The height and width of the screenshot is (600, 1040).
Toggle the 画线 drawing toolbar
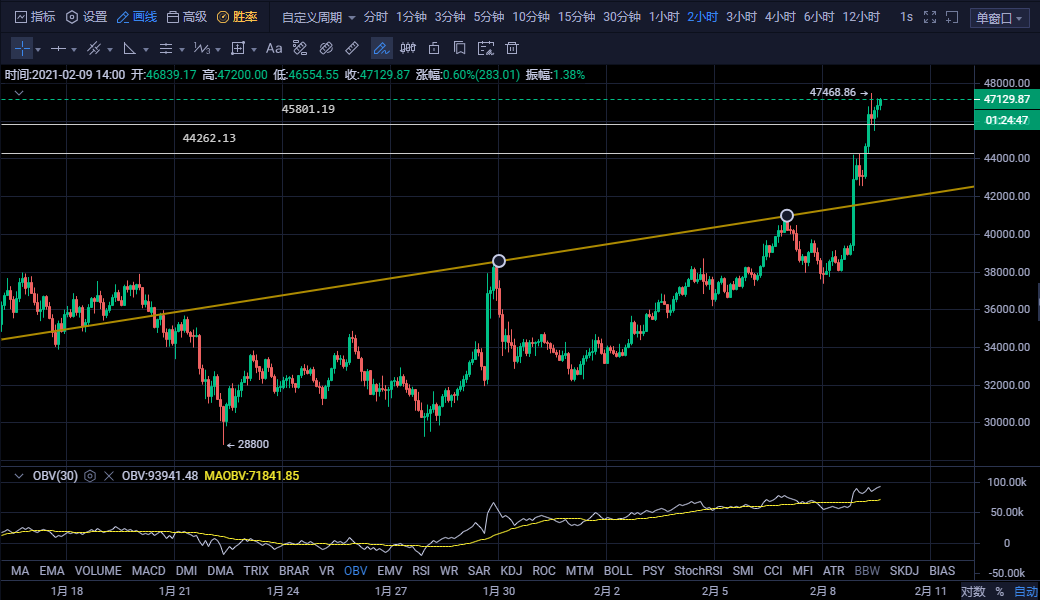click(137, 17)
